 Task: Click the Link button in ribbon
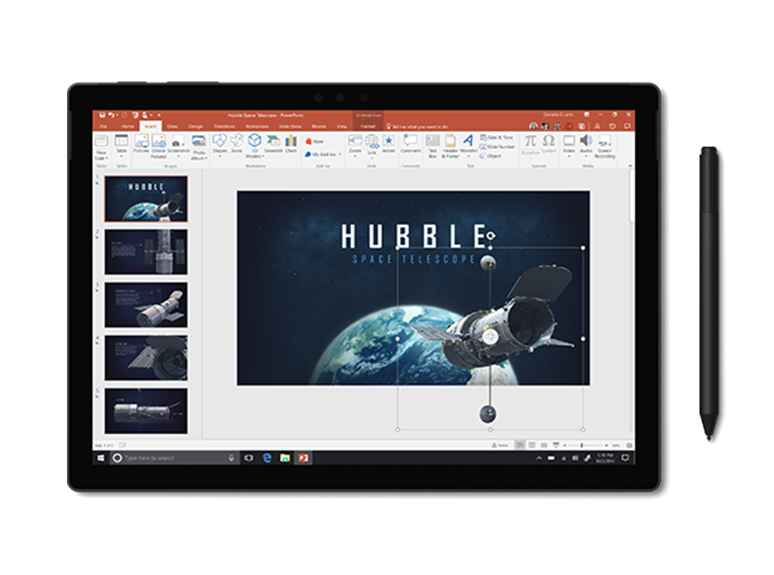point(372,146)
